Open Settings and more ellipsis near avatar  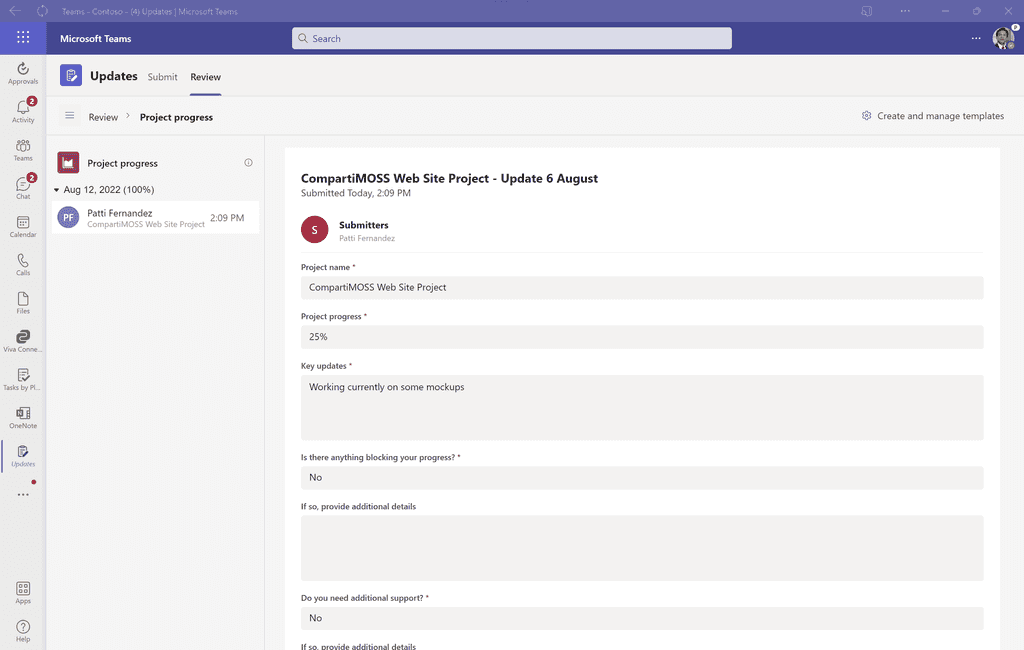[x=976, y=38]
